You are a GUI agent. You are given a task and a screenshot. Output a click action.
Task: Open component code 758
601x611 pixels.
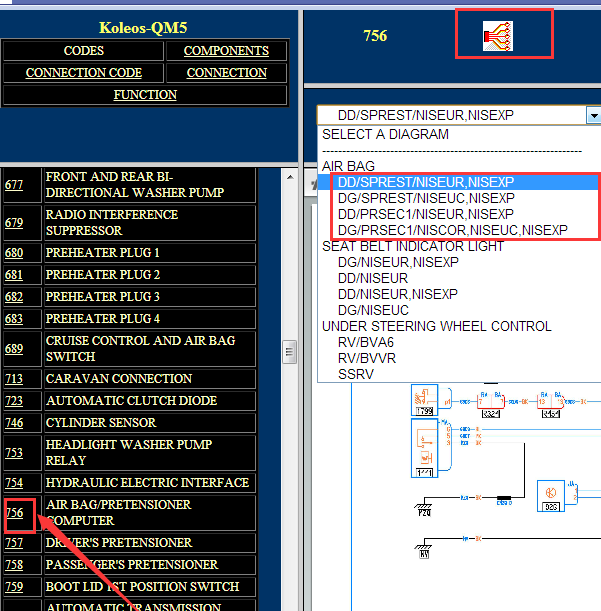coord(14,565)
